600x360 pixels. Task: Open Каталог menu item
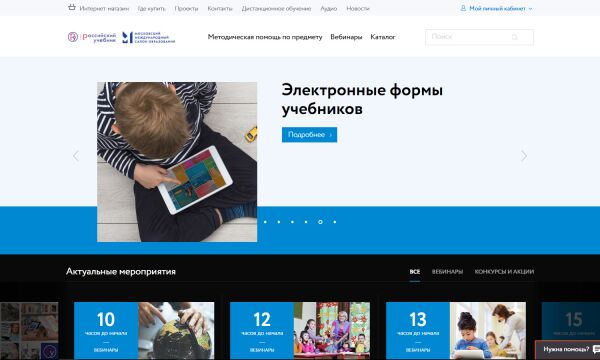coord(383,37)
